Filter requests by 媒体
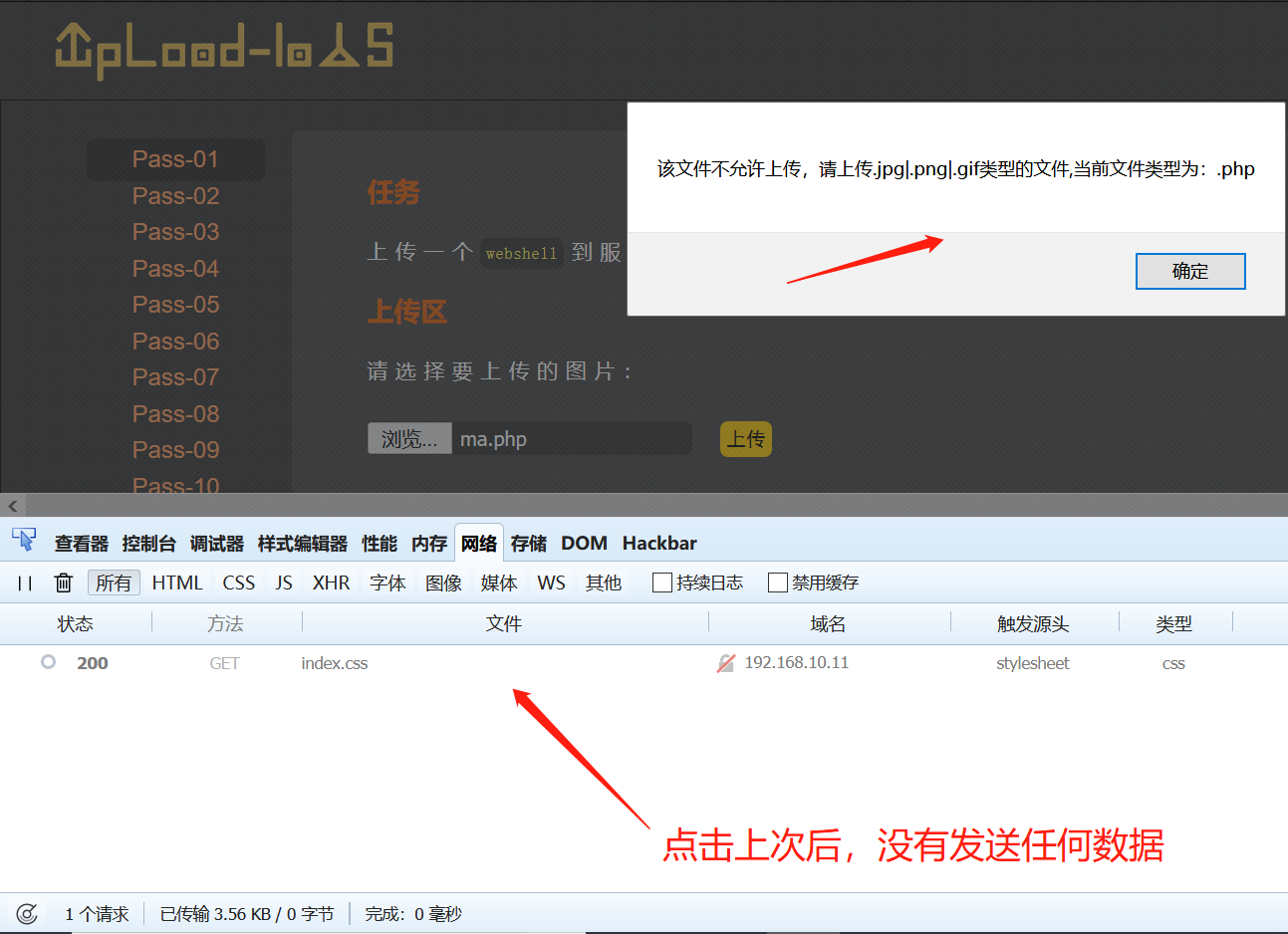 tap(499, 583)
